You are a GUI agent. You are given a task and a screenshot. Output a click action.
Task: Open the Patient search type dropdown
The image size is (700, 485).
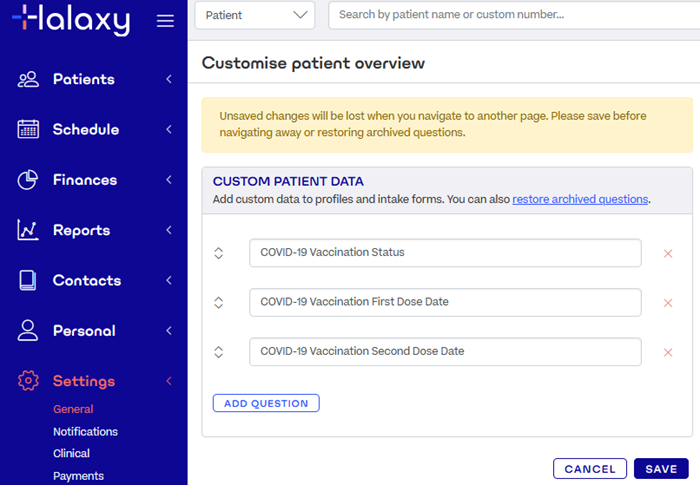(254, 15)
